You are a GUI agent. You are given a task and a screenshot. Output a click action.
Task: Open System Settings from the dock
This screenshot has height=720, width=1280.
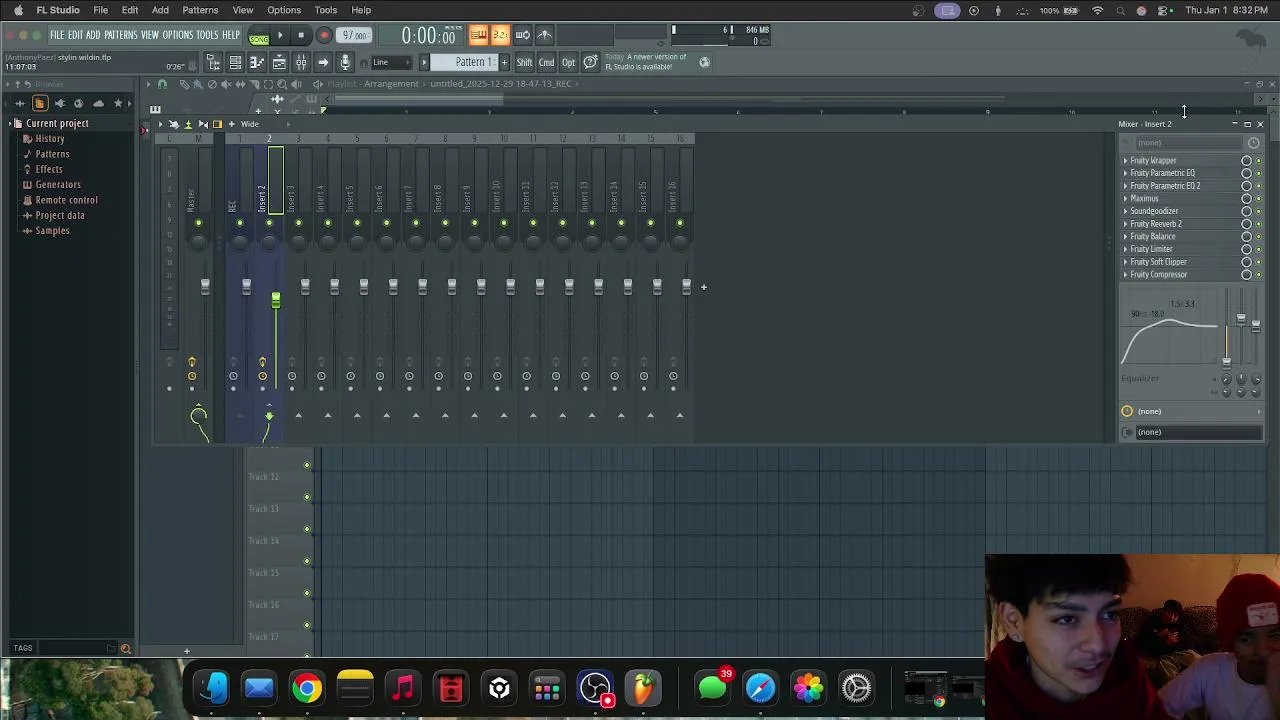coord(856,688)
